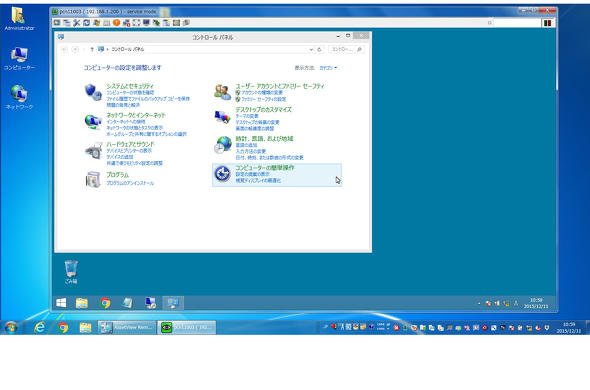Open デスクトップの背景の変更 link
This screenshot has height=390, width=590.
[x=257, y=122]
